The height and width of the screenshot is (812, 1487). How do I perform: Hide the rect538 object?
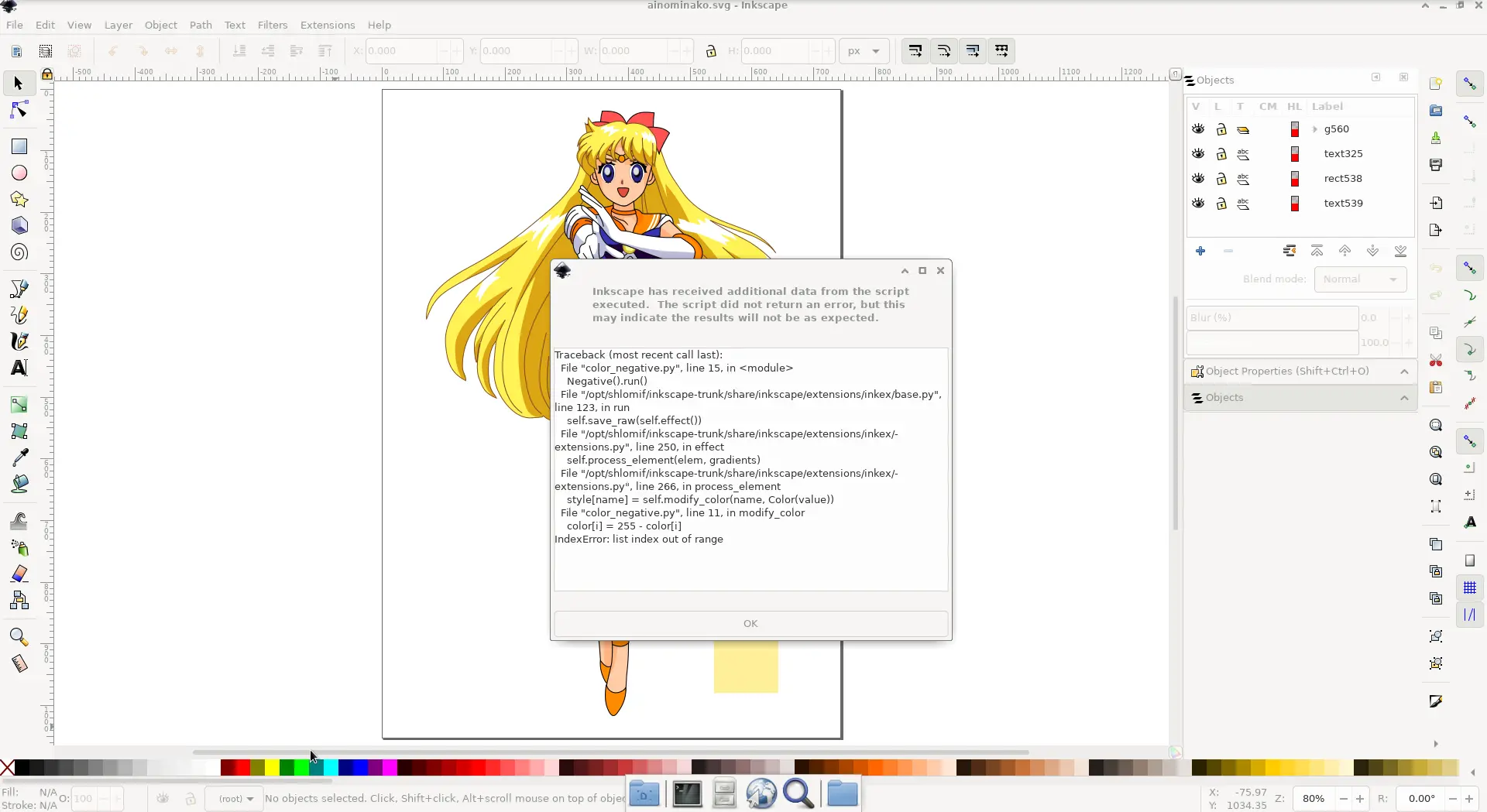(1198, 179)
